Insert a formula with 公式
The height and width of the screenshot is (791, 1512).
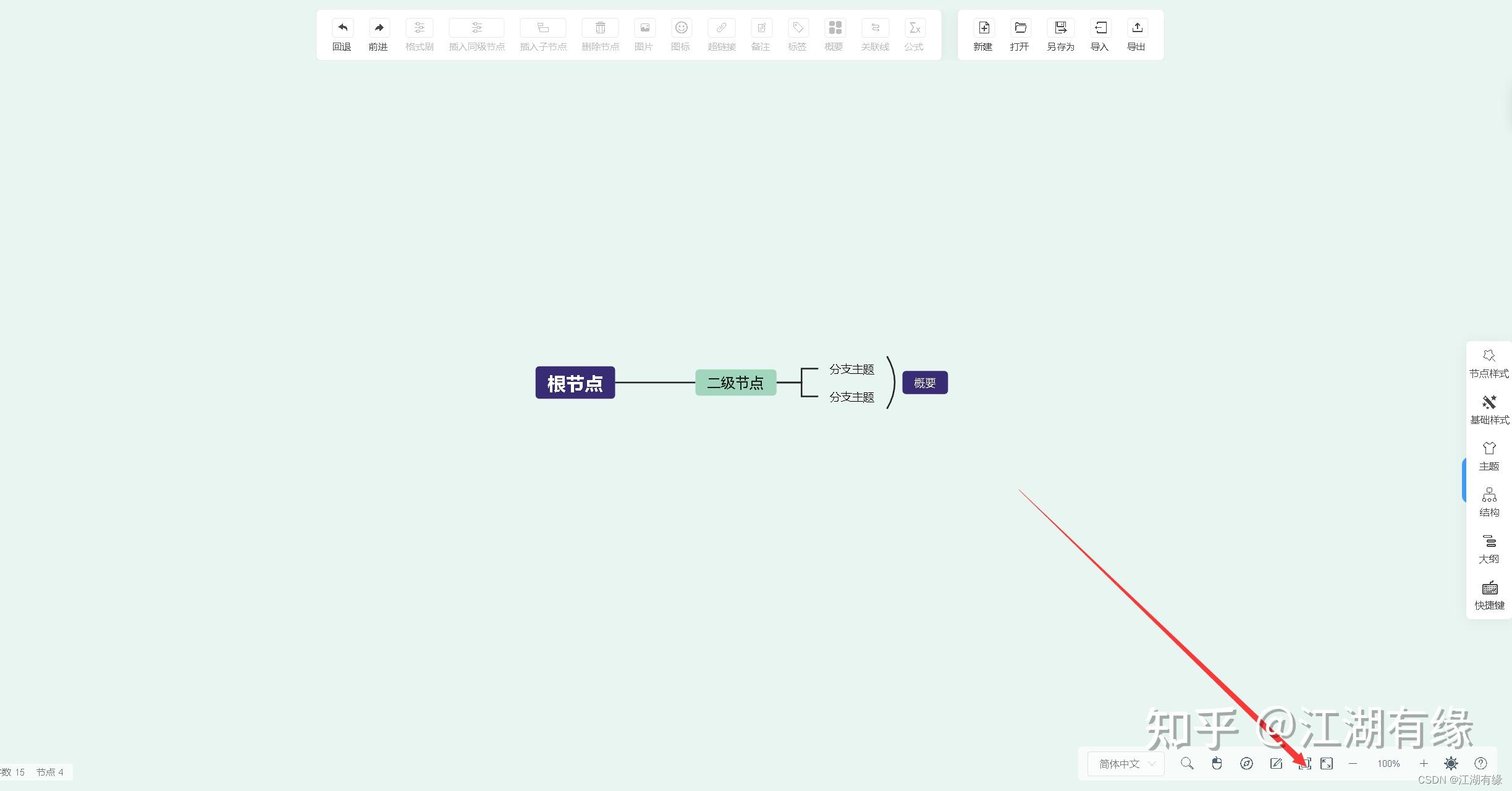point(914,35)
